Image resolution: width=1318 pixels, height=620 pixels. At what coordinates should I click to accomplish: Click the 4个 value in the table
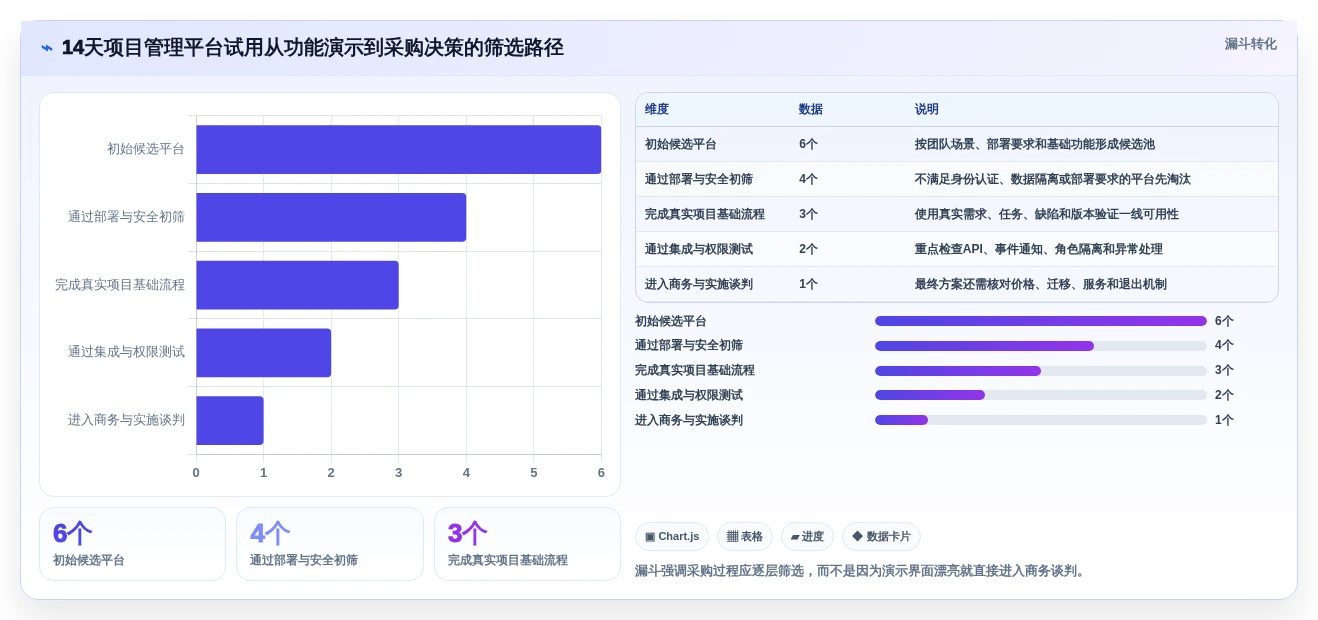[808, 179]
